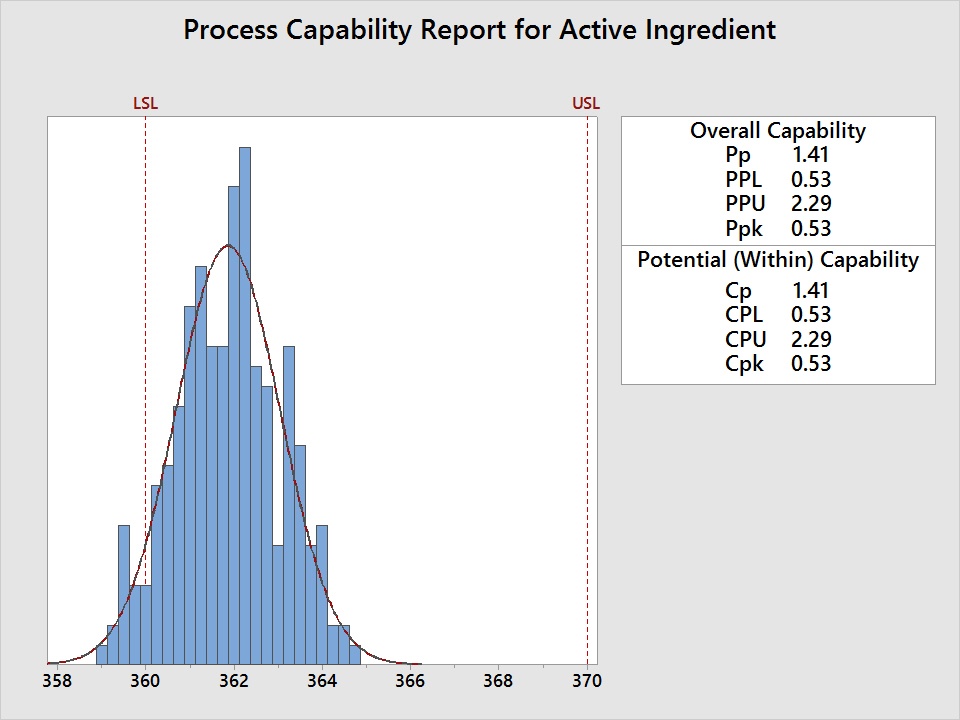
Task: Click the x-axis tick label 366
Action: pos(410,681)
